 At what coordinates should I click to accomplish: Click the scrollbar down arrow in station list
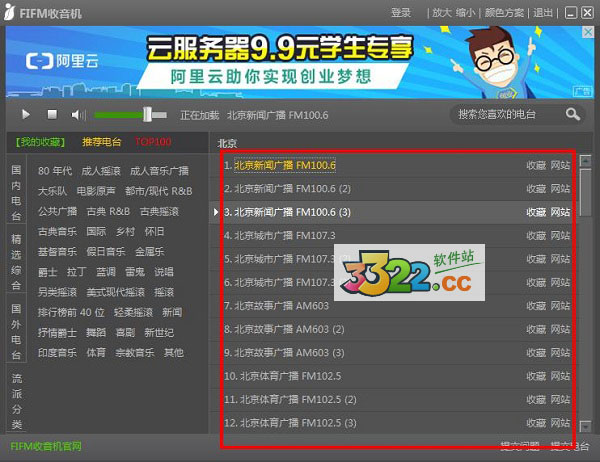click(585, 426)
